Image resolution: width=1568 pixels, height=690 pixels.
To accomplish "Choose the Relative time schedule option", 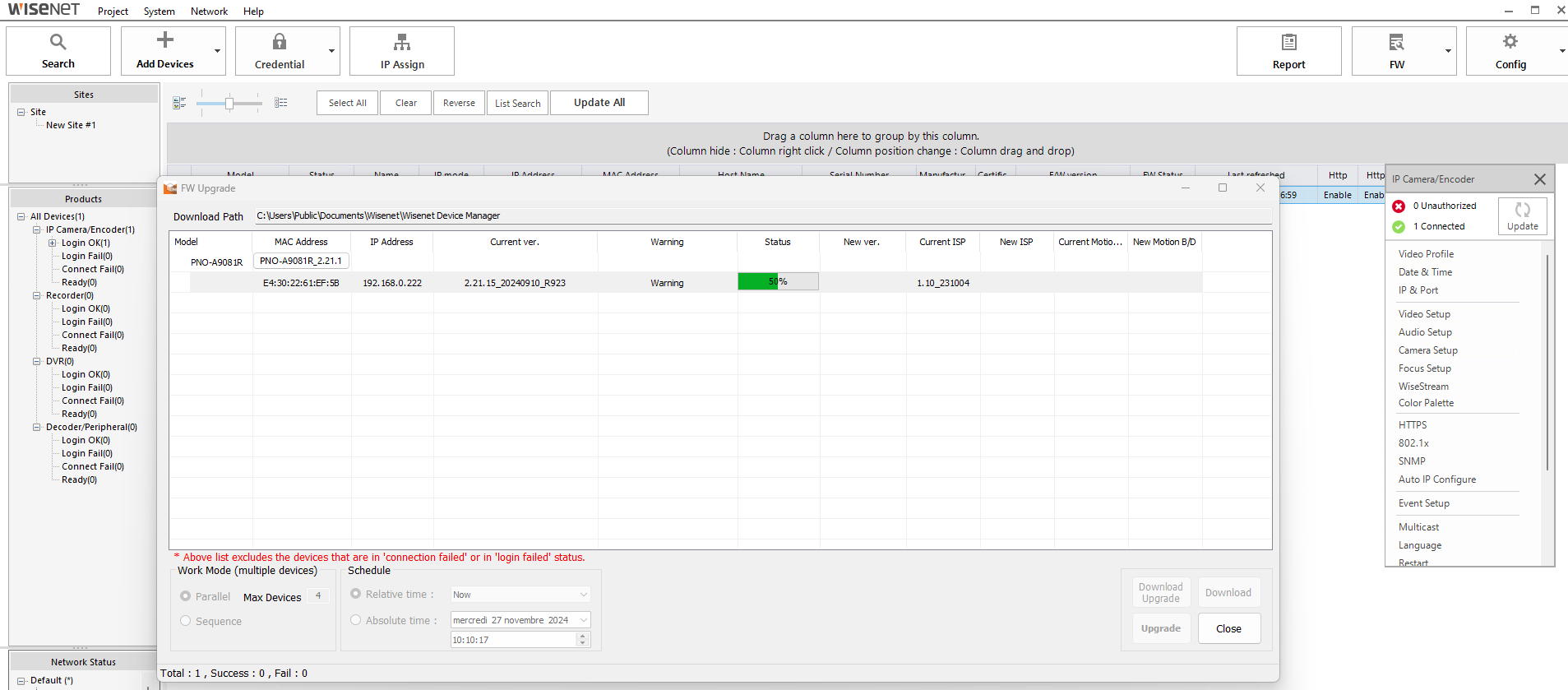I will click(356, 594).
